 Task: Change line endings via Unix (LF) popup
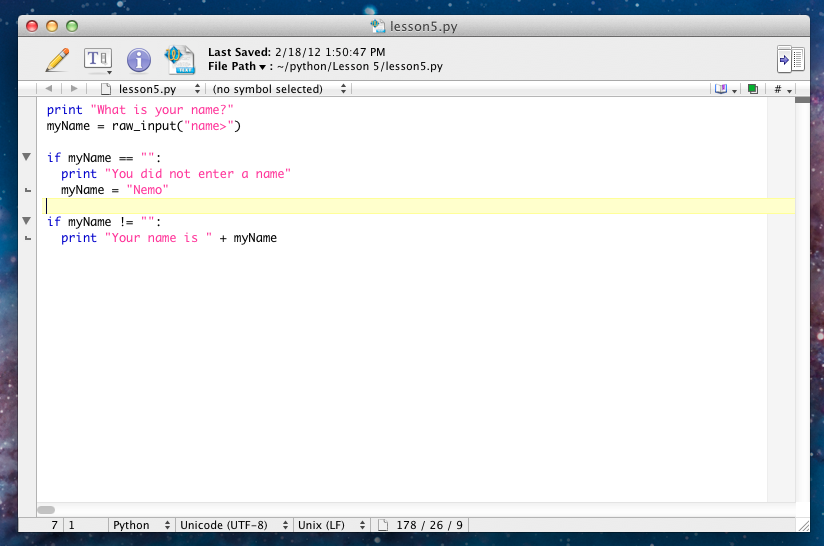331,525
